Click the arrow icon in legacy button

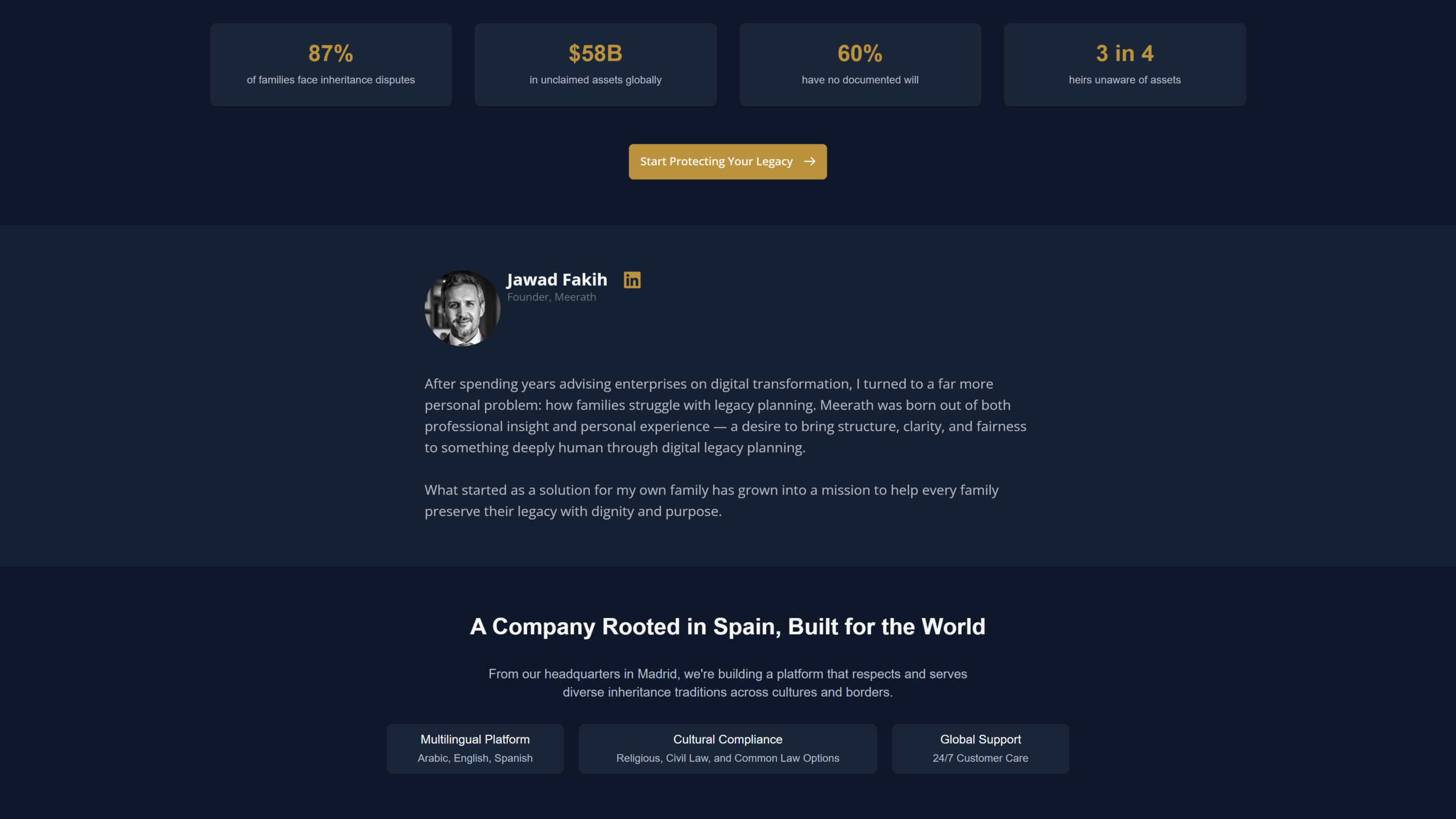[809, 162]
